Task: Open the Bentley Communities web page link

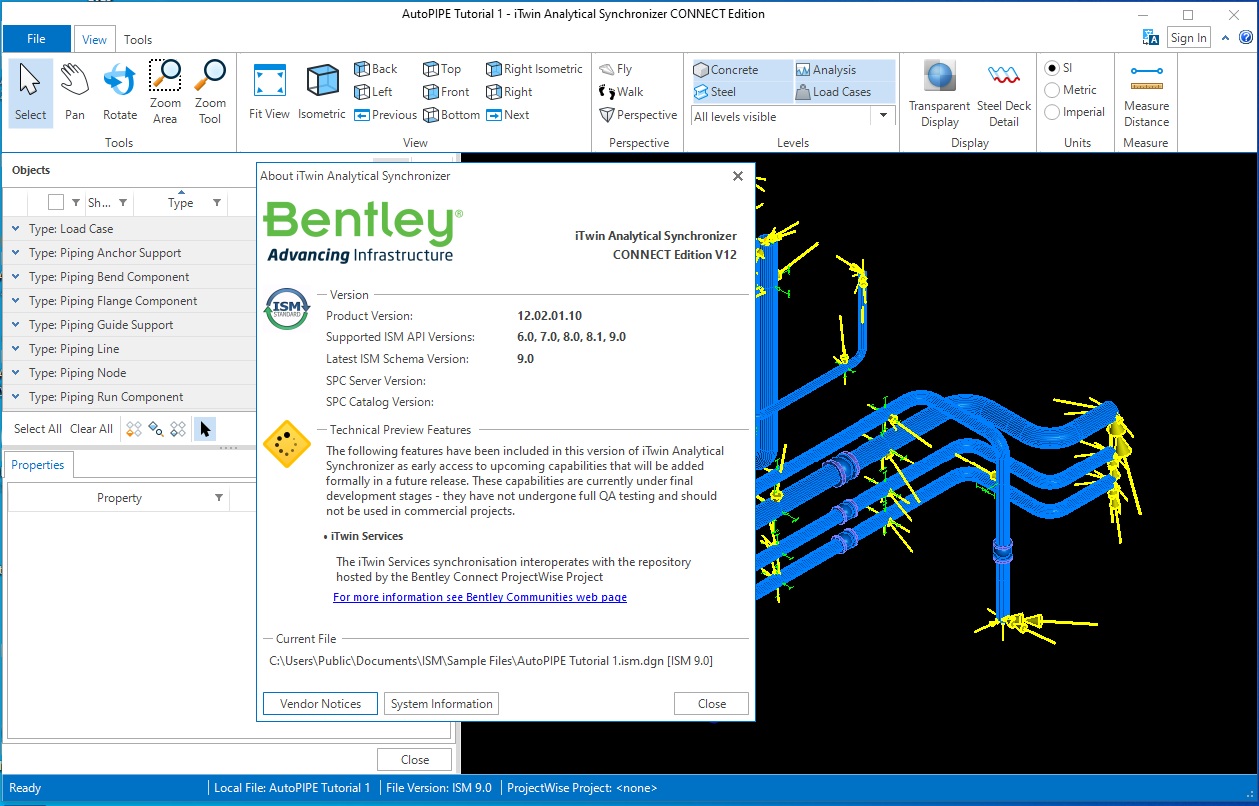Action: point(480,597)
